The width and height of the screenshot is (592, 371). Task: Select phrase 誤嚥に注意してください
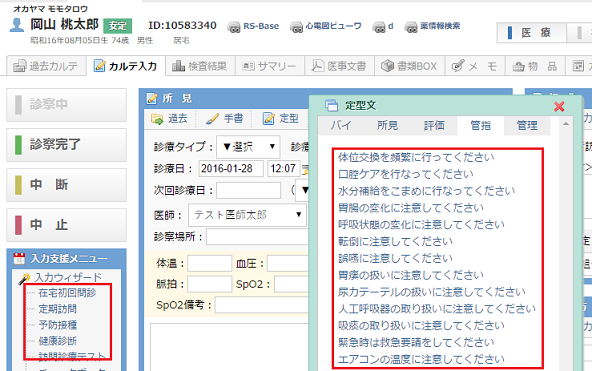(395, 258)
